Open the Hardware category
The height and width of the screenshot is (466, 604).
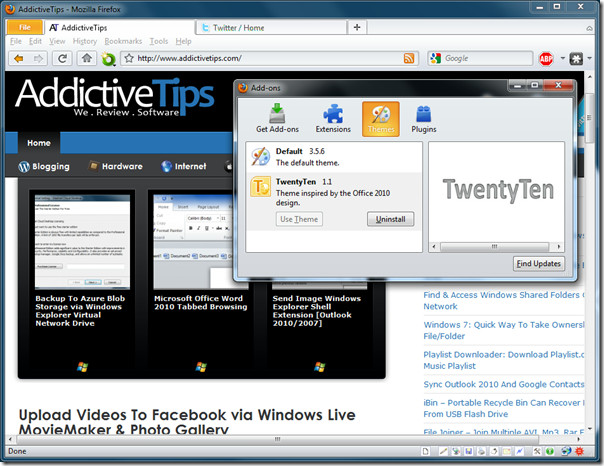[x=116, y=166]
